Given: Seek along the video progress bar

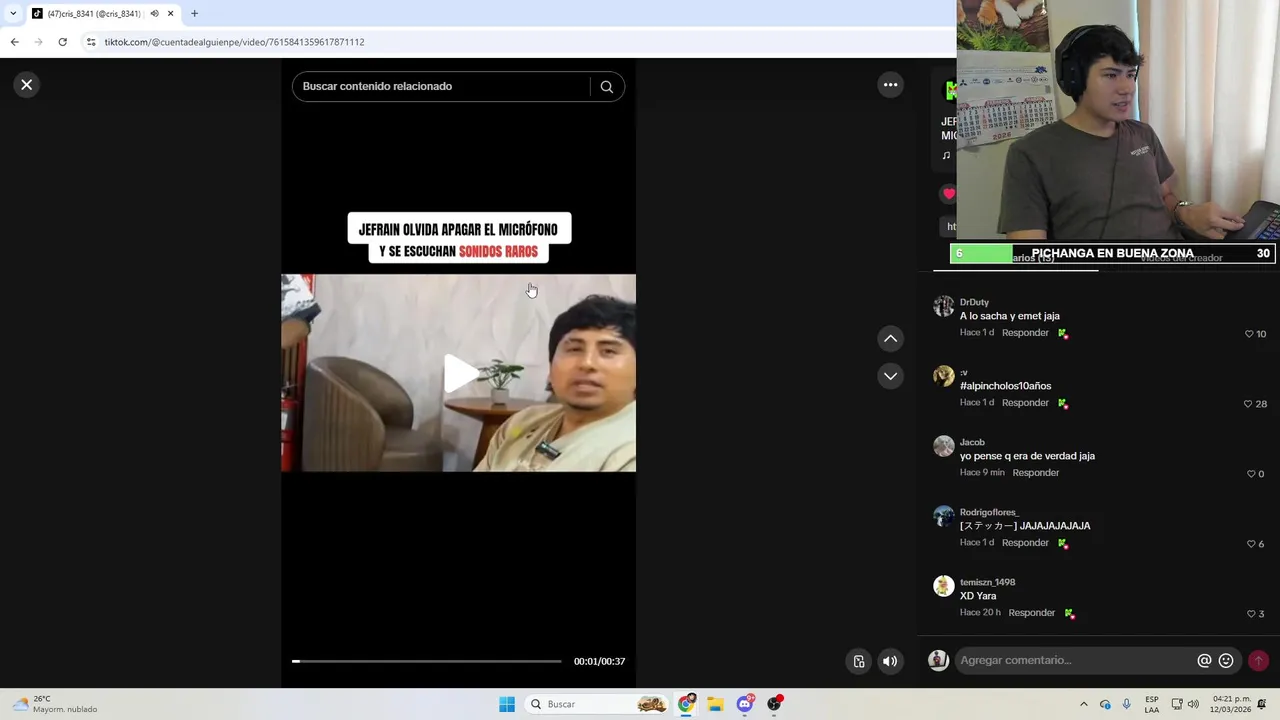Looking at the screenshot, I should pyautogui.click(x=427, y=661).
